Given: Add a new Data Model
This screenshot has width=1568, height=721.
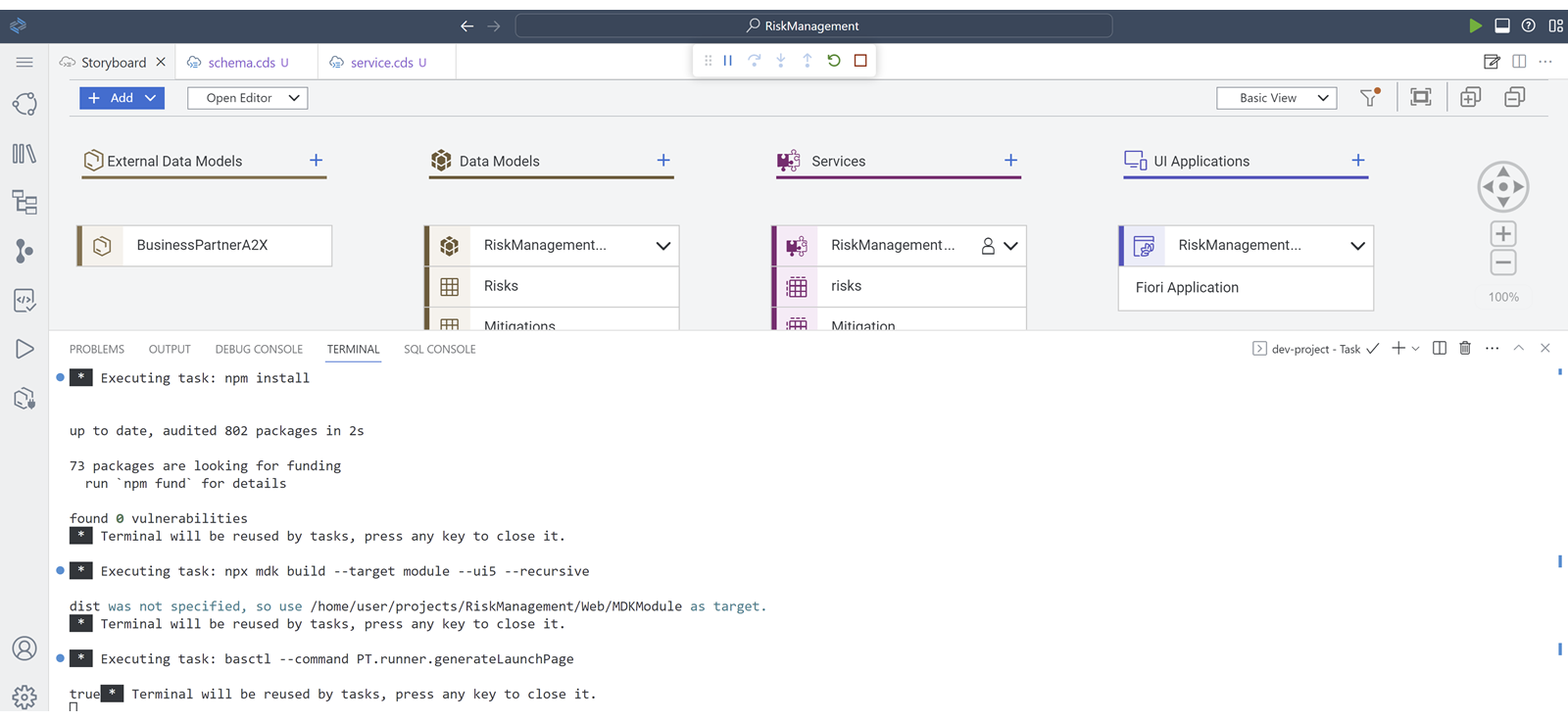Looking at the screenshot, I should point(663,160).
